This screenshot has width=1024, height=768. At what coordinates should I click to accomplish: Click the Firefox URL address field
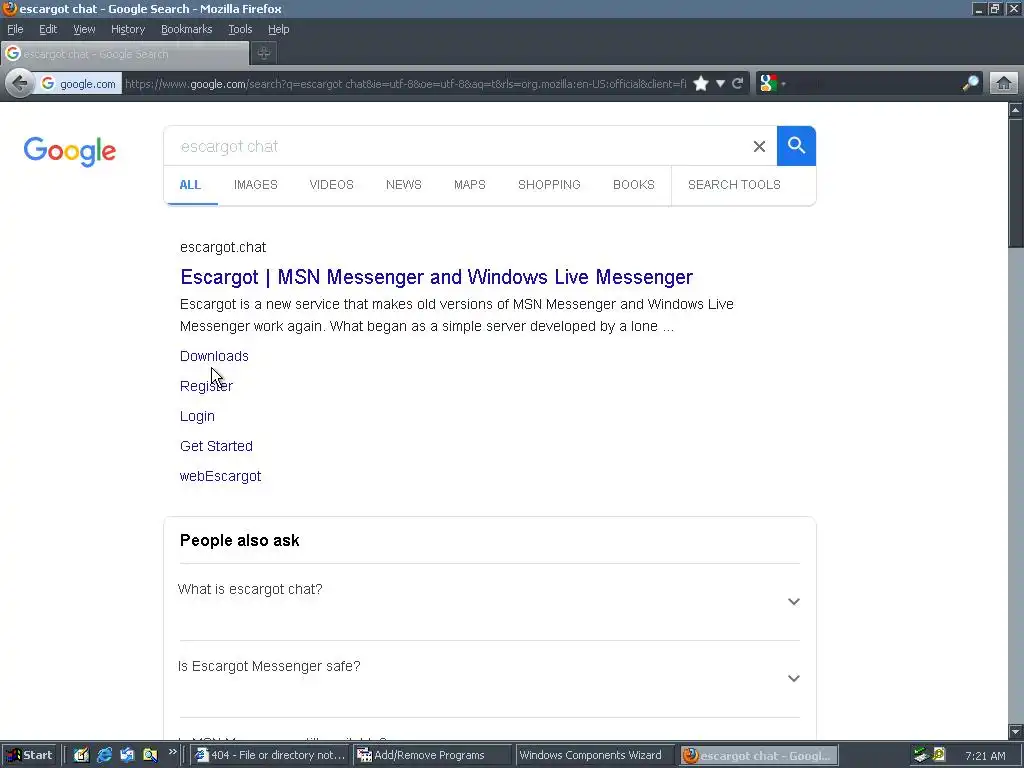coord(405,84)
